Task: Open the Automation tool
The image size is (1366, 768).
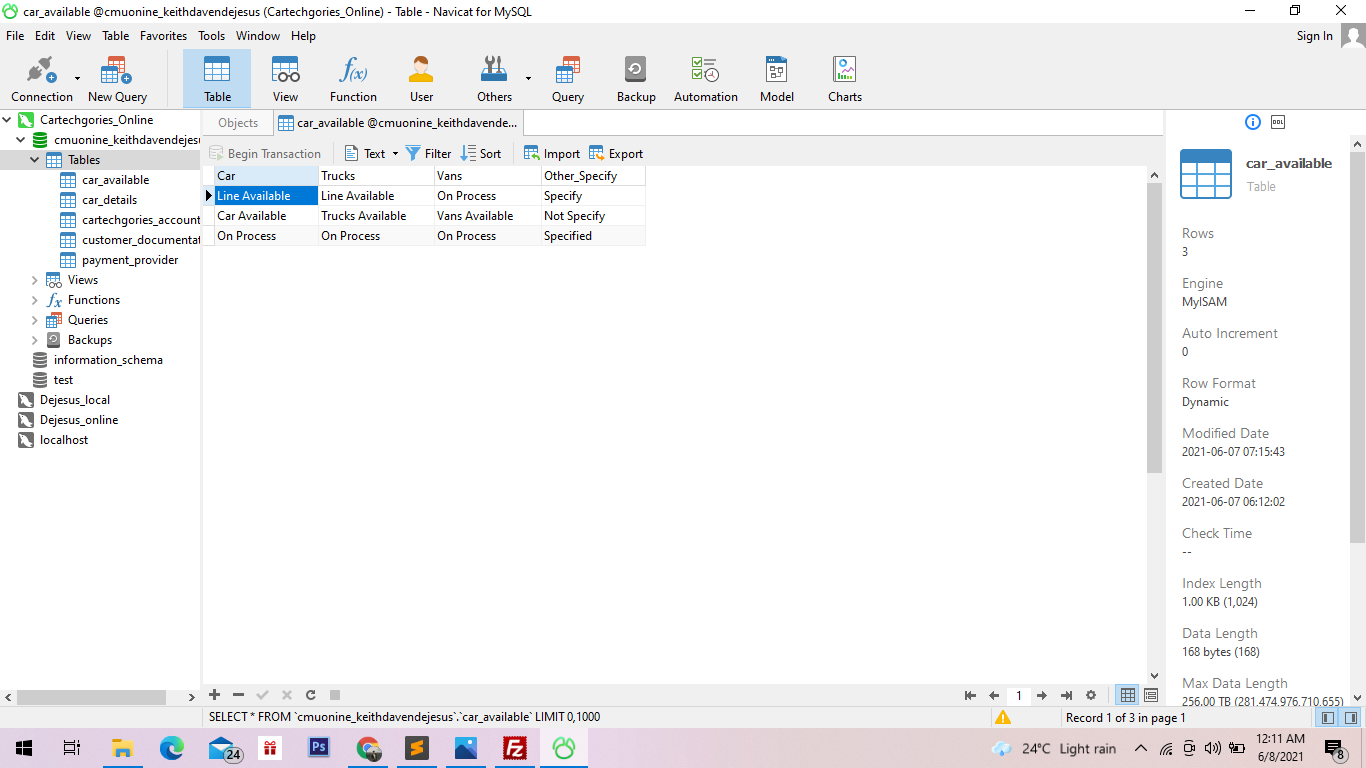Action: [705, 79]
